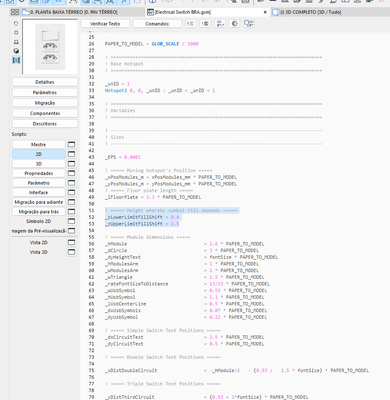Open Mestre script in separate window icon
Viewport: 390px width, 400px height.
[71, 144]
